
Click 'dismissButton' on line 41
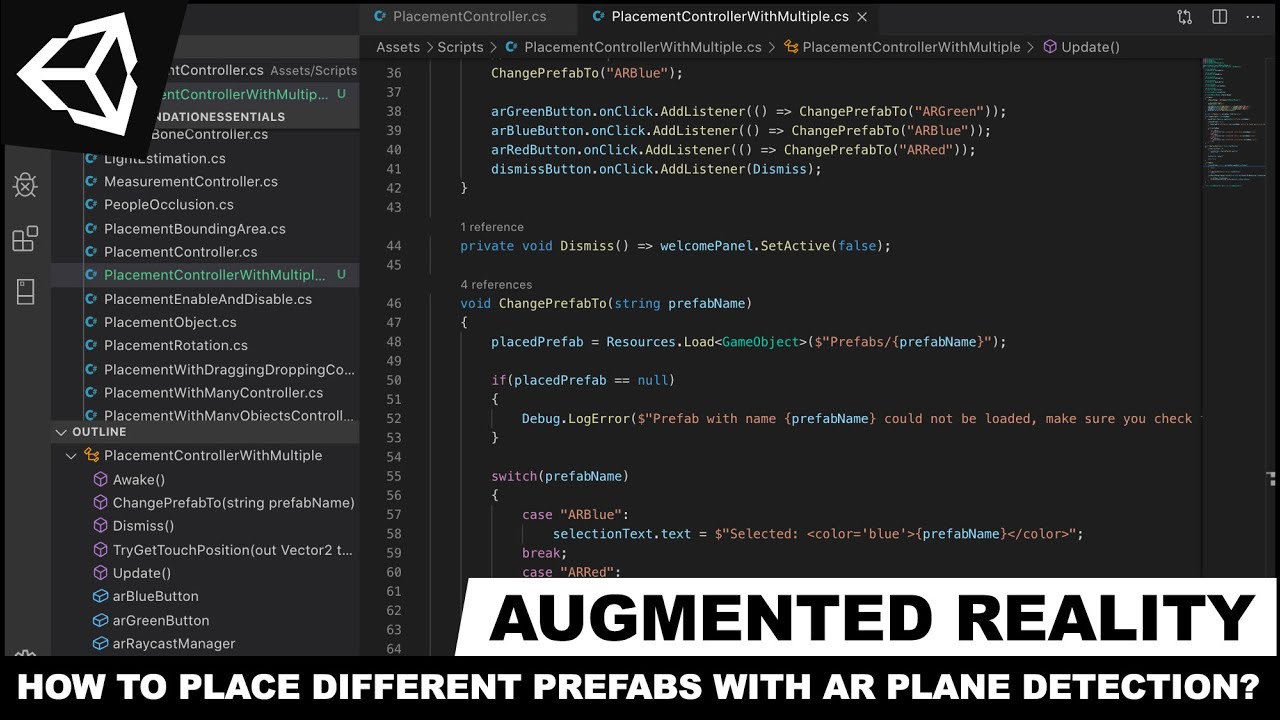pos(541,169)
